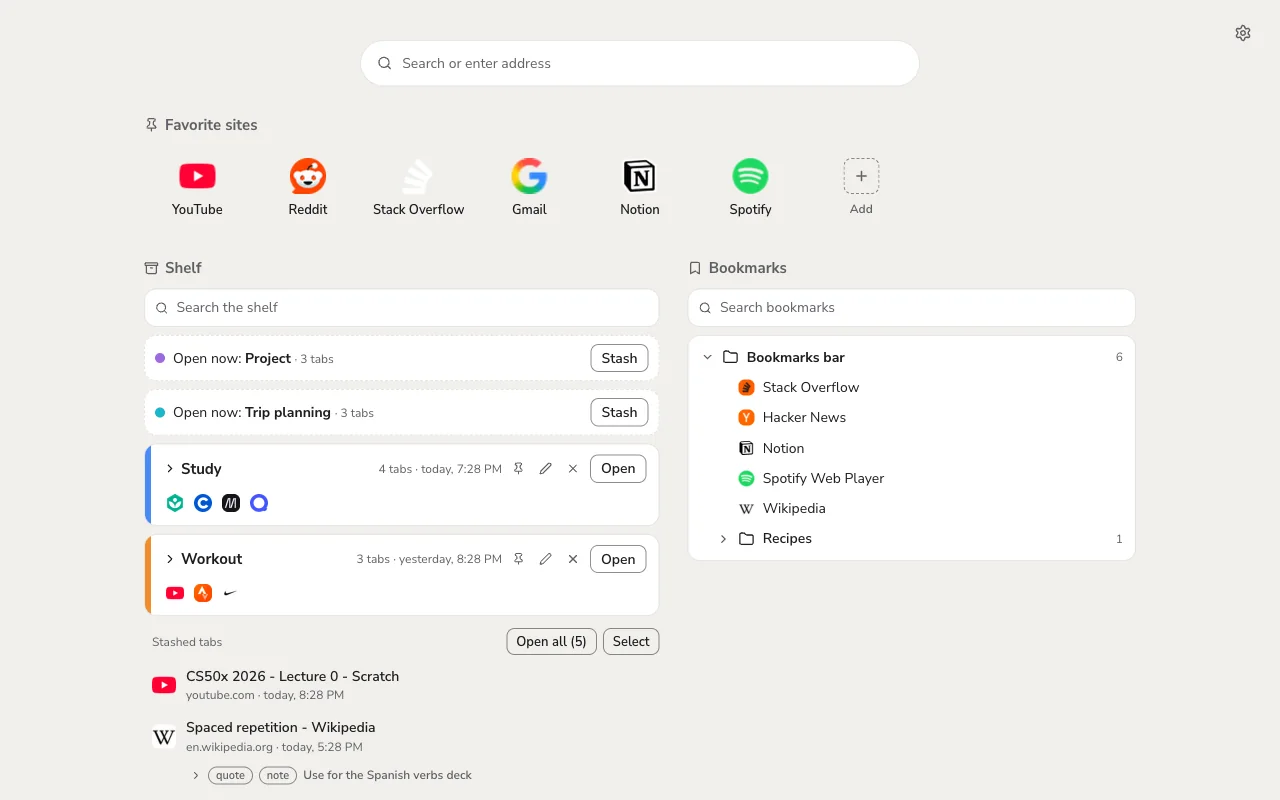This screenshot has width=1280, height=800.
Task: Open YouTube favorite site
Action: [x=197, y=188]
